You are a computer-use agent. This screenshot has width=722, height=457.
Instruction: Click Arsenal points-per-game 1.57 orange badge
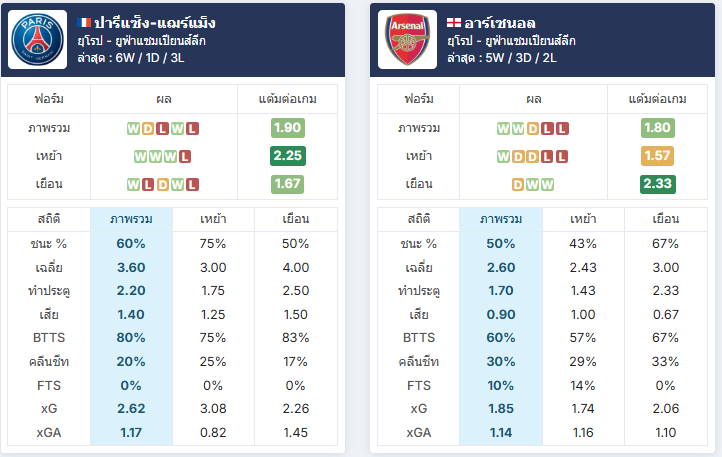[657, 156]
